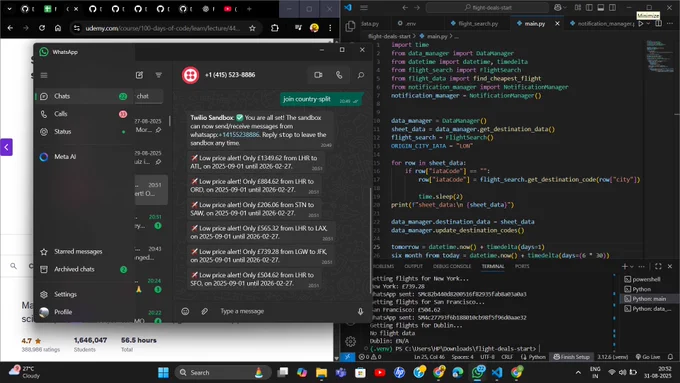Go back in Chrome browser
The height and width of the screenshot is (383, 680).
tap(10, 28)
